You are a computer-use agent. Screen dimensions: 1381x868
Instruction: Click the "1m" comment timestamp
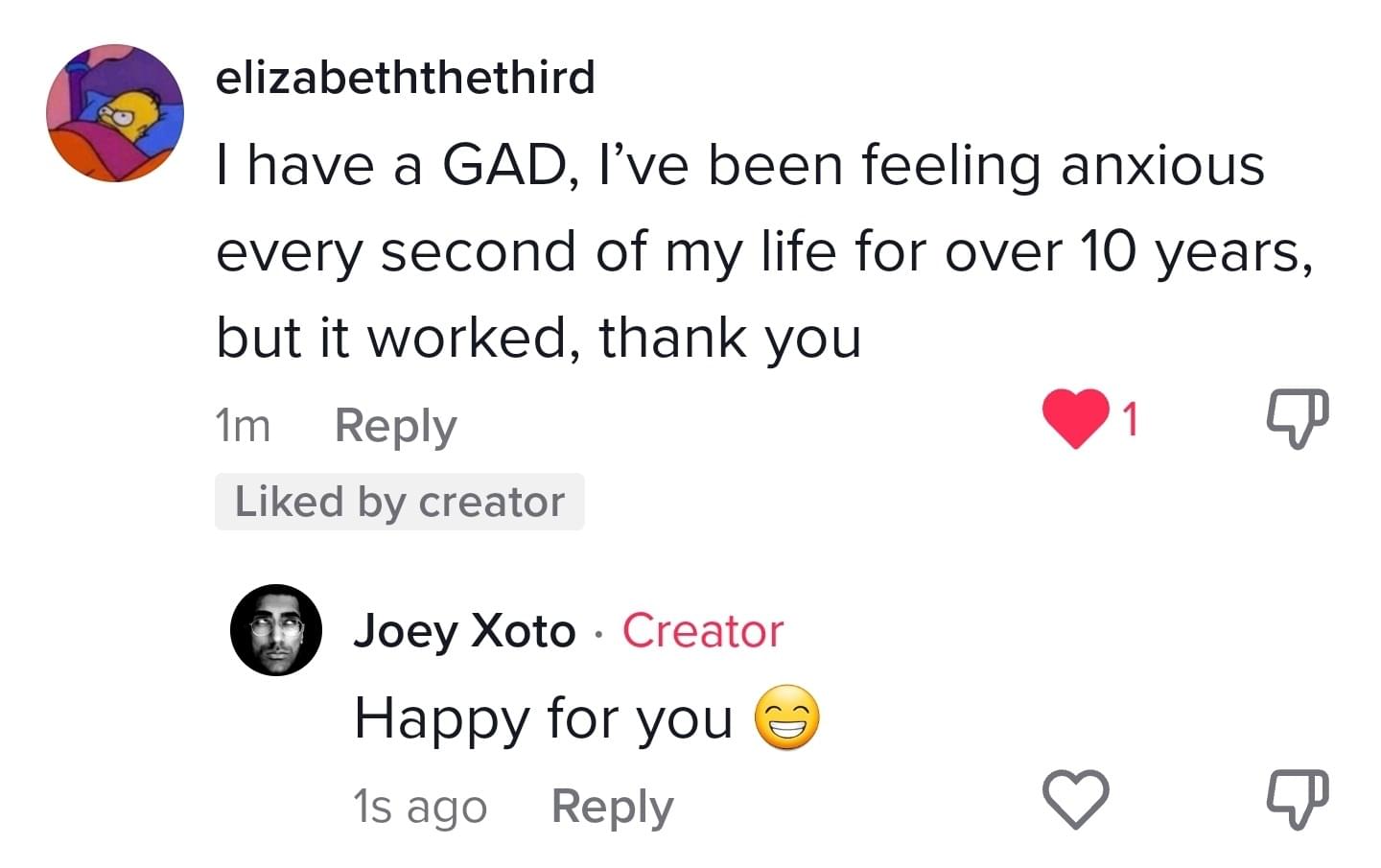tap(243, 426)
